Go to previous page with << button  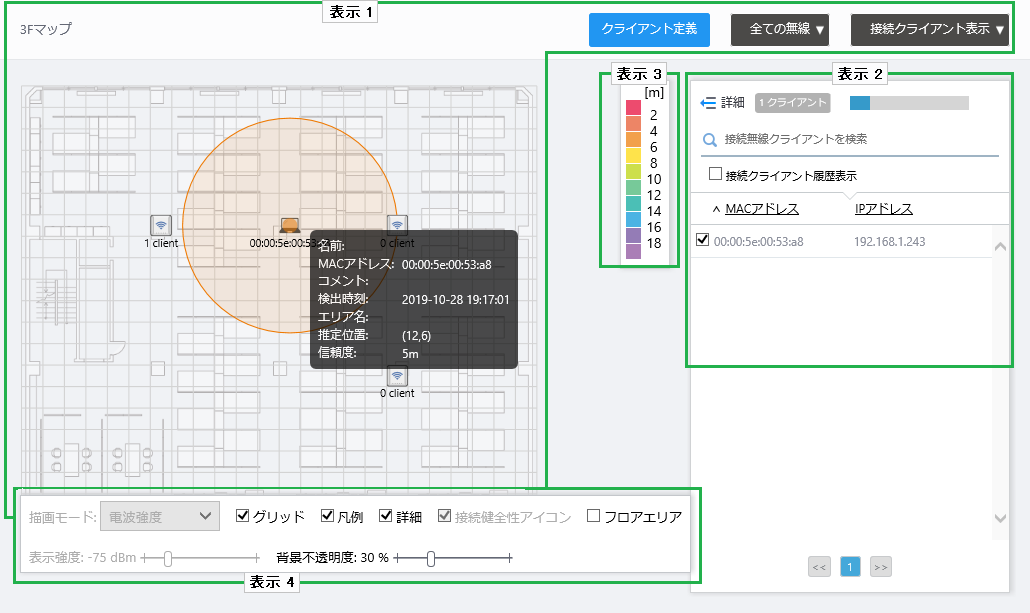pos(819,567)
